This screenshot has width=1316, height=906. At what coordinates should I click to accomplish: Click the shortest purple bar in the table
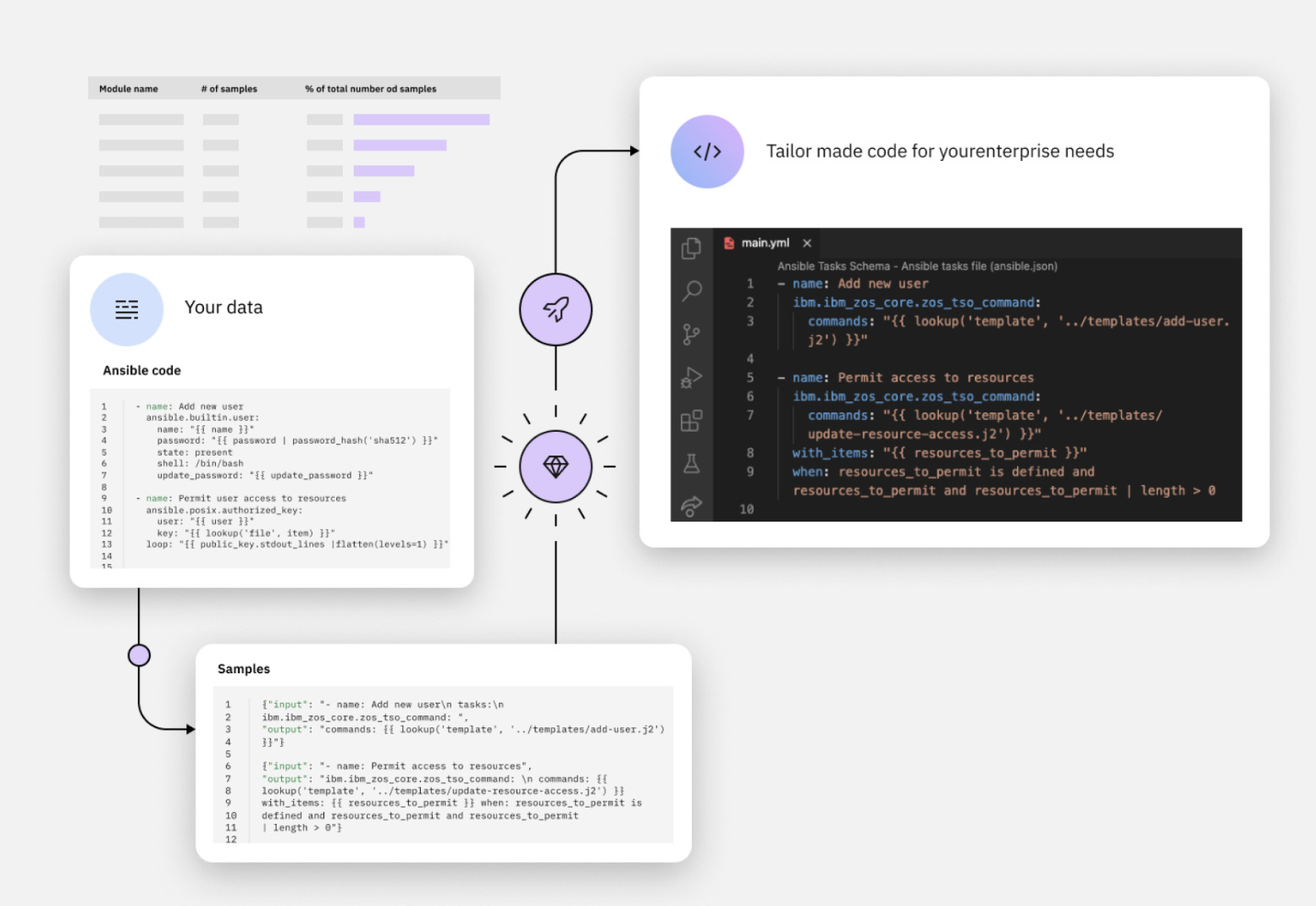coord(359,223)
